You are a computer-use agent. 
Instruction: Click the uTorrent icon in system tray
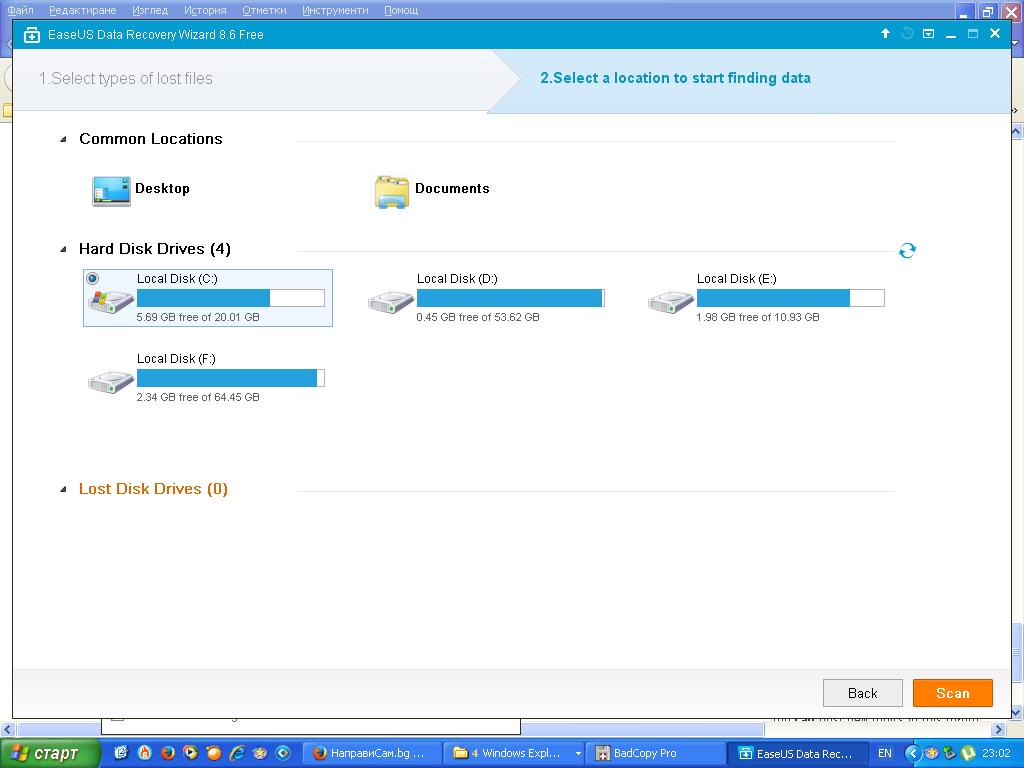click(x=968, y=753)
